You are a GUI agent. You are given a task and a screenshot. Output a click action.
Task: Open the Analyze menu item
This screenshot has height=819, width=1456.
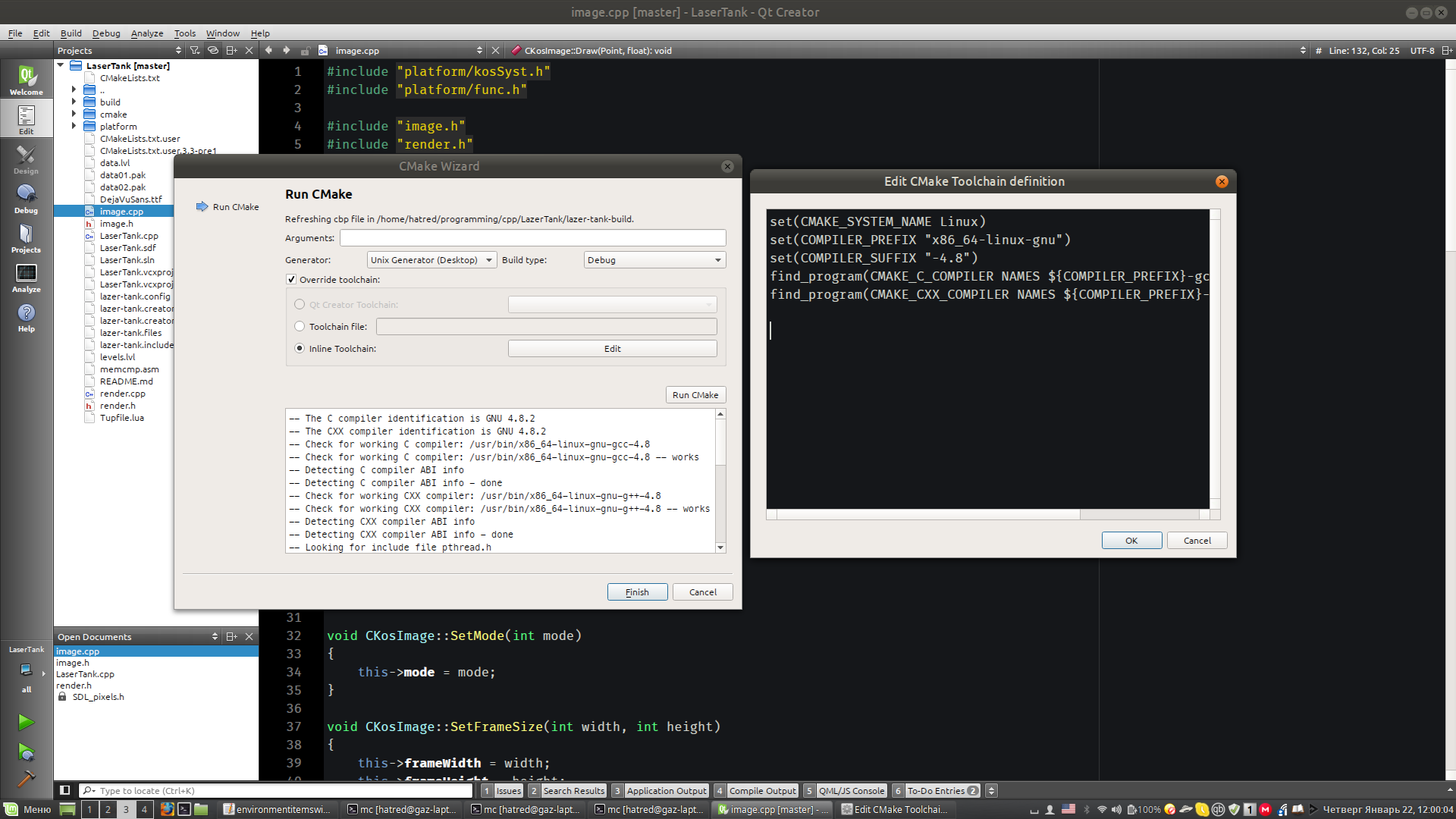click(147, 33)
